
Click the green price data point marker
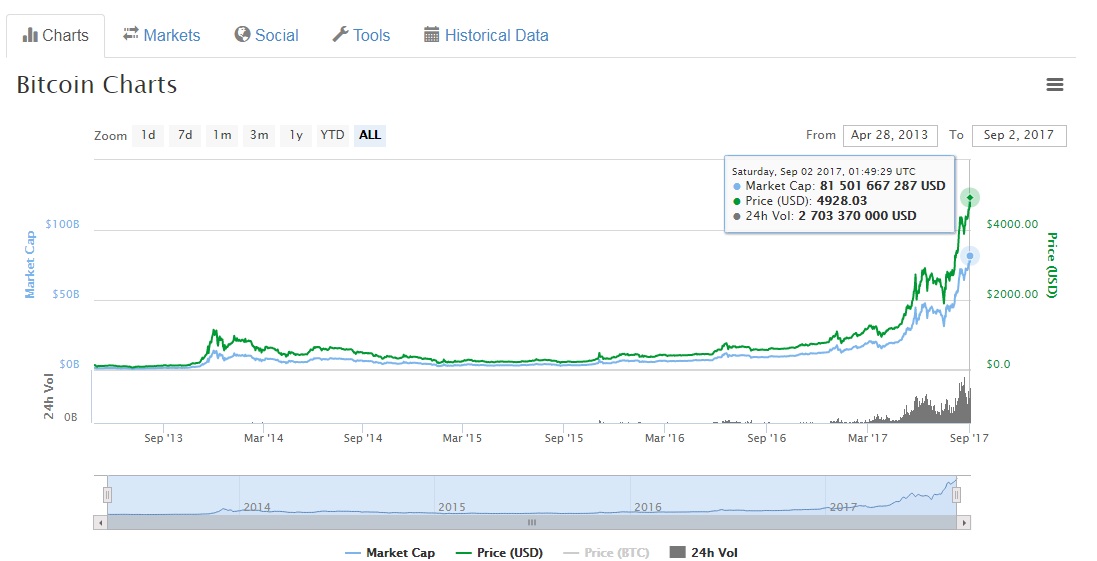pyautogui.click(x=969, y=197)
